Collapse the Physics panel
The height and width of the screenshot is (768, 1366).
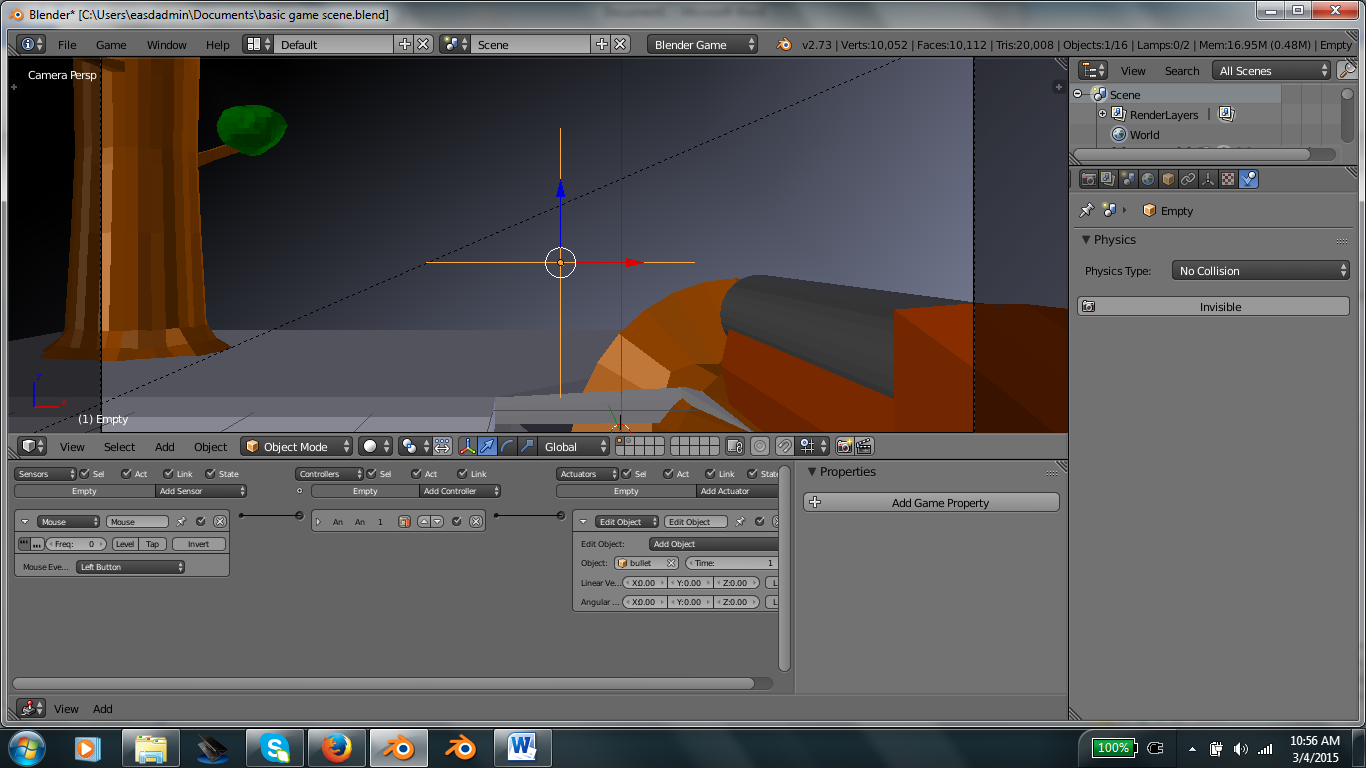click(1086, 240)
